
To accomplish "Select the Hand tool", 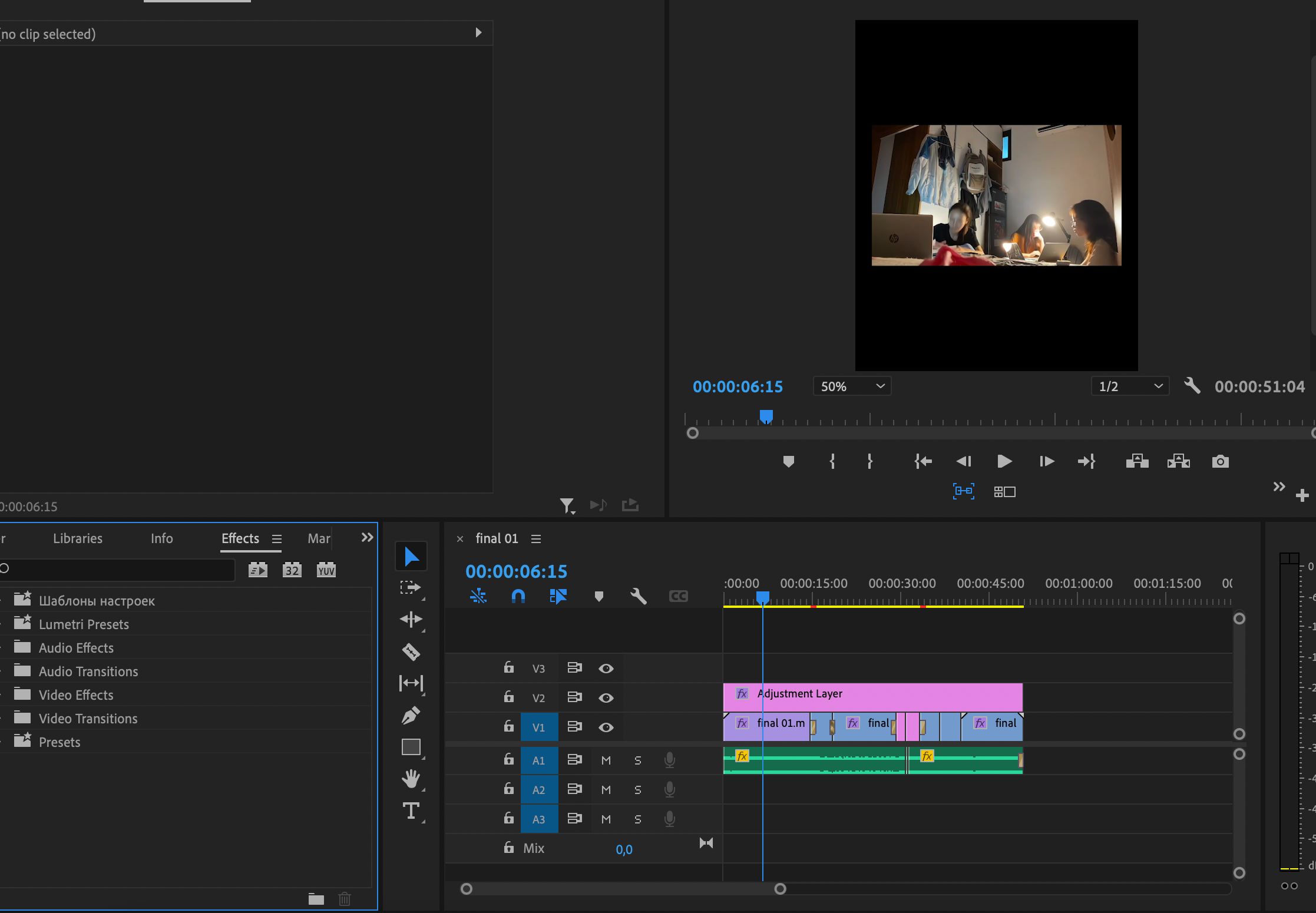I will point(411,779).
